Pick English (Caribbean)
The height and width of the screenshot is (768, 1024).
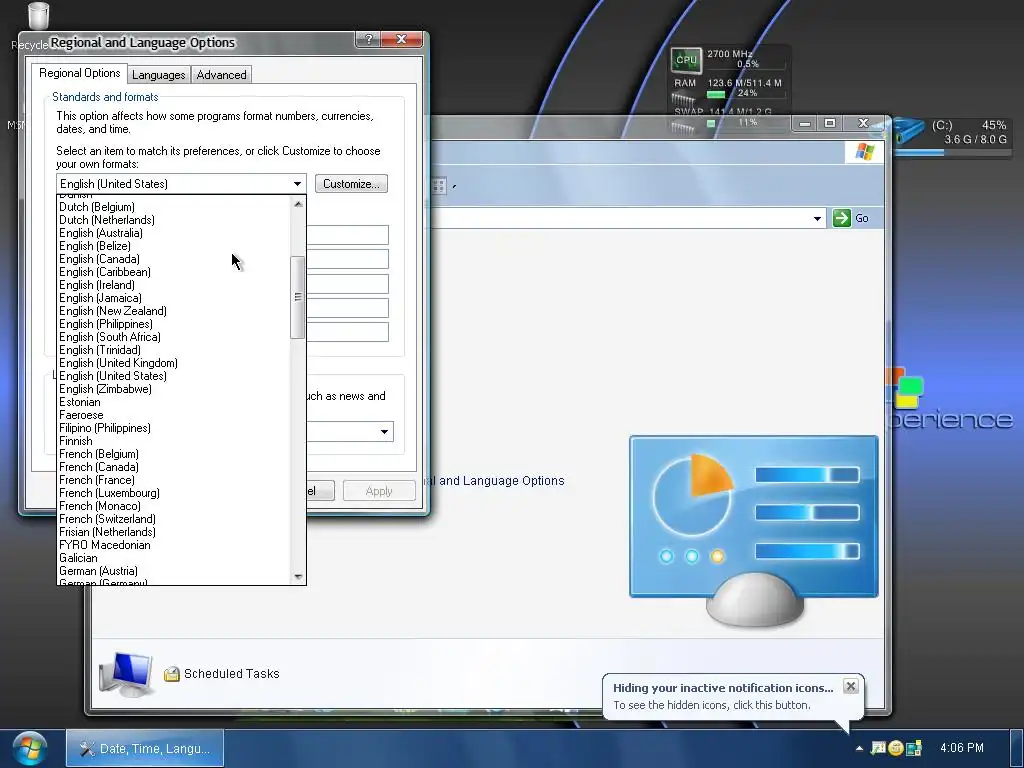click(174, 272)
